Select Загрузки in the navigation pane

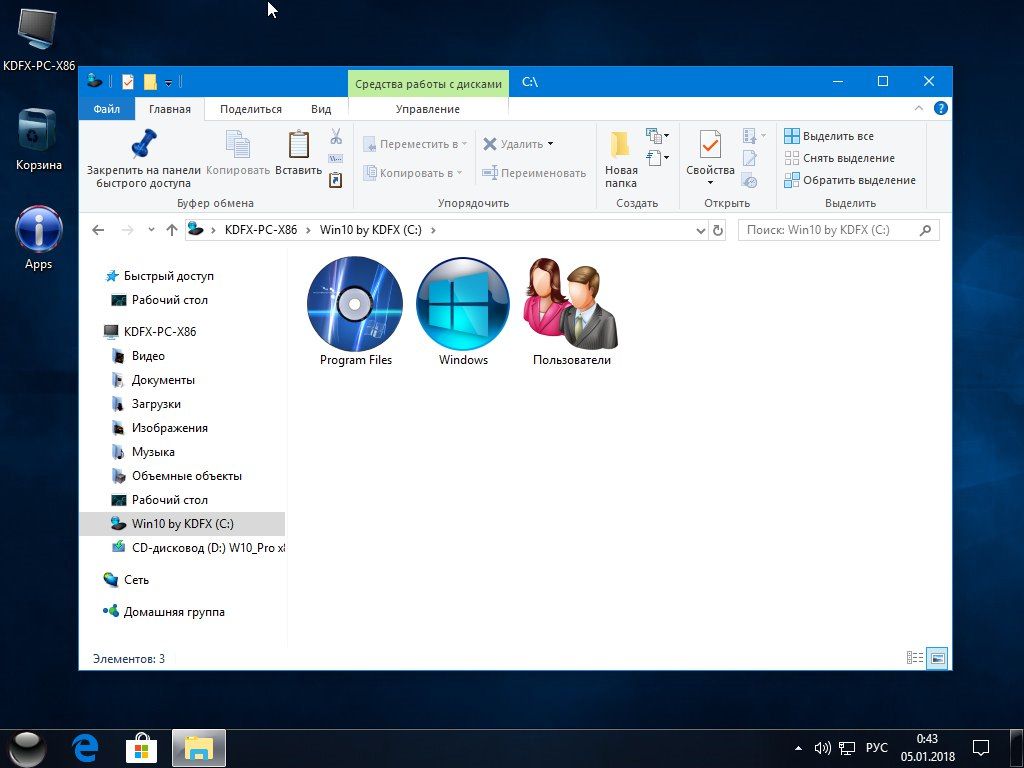pyautogui.click(x=156, y=404)
